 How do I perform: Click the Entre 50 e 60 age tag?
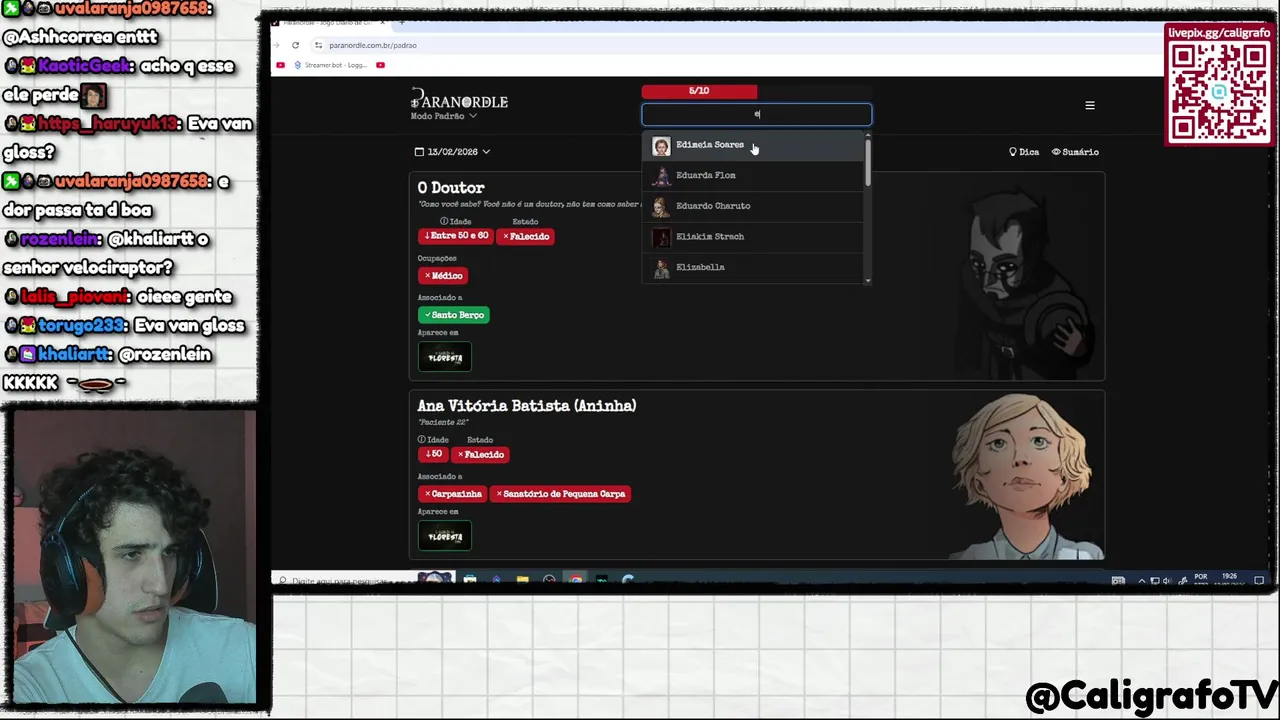coord(456,236)
